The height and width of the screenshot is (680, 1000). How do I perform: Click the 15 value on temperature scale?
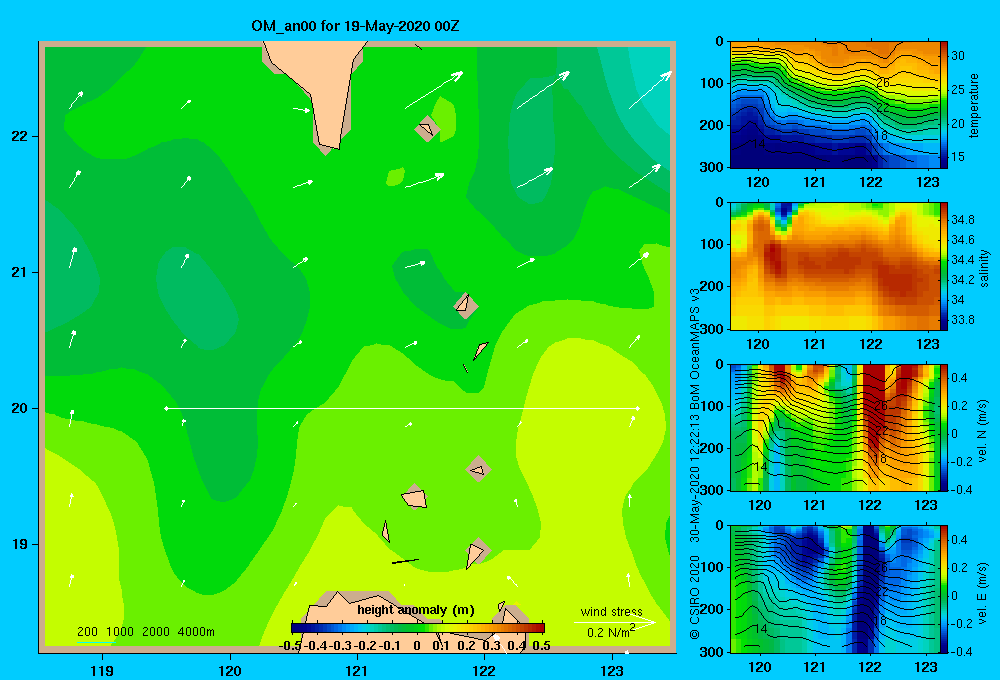pyautogui.click(x=958, y=156)
